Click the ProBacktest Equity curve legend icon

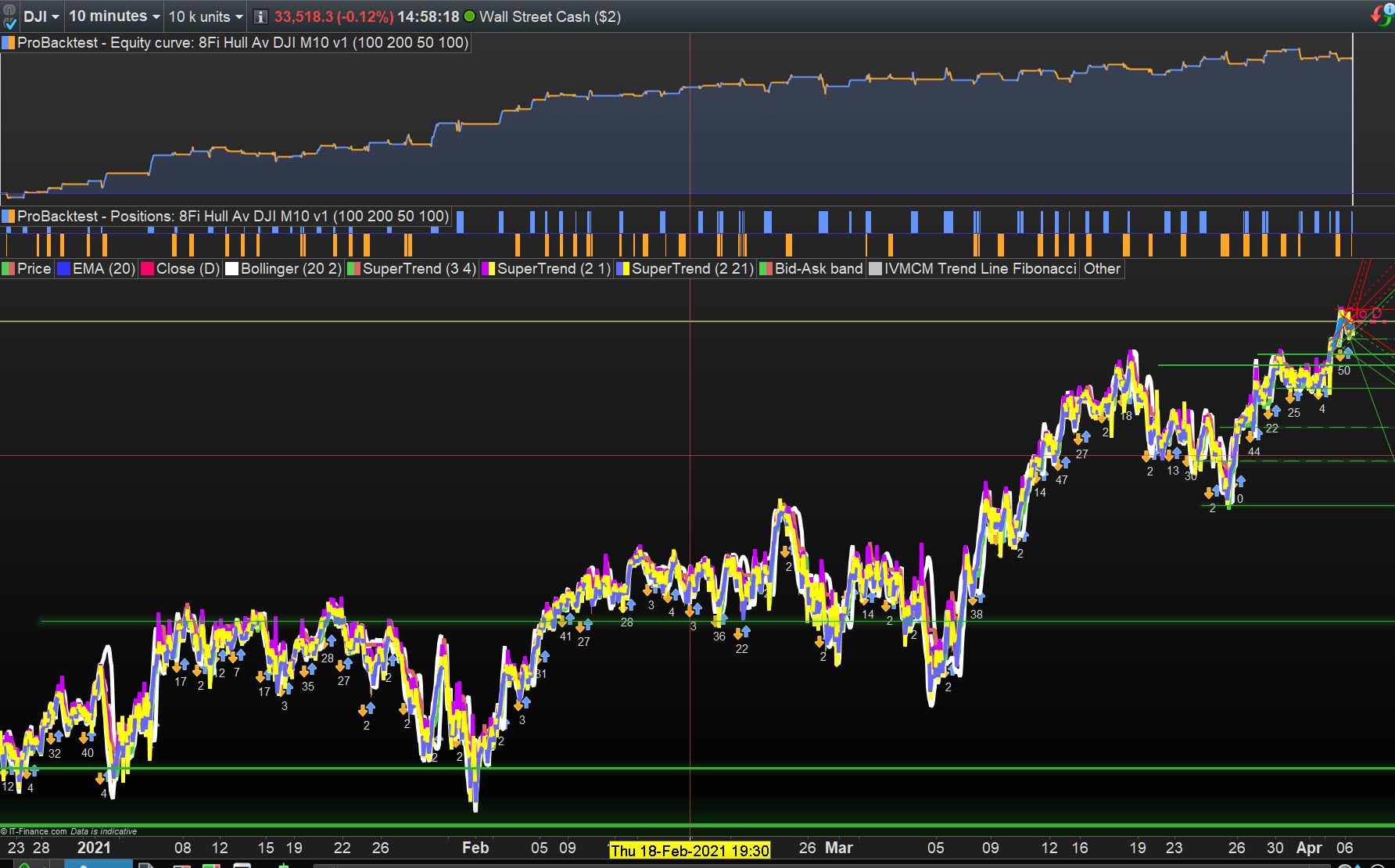click(x=9, y=43)
